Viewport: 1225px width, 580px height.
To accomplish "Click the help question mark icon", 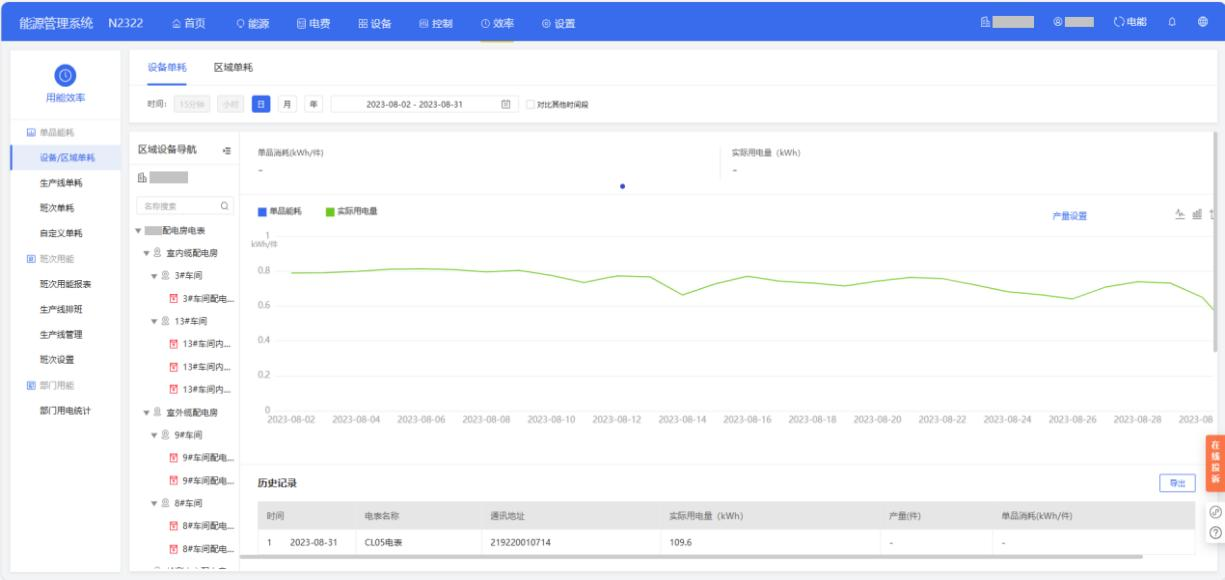I will 1215,532.
